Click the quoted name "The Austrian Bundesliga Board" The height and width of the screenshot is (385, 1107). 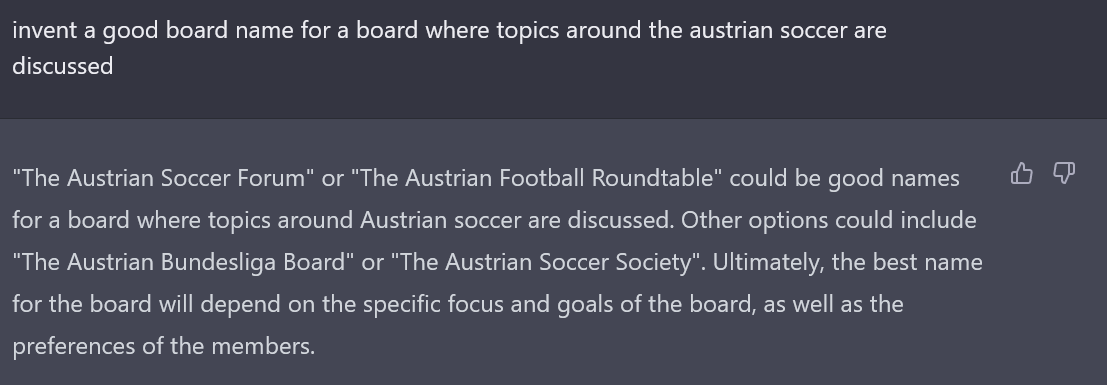[x=184, y=262]
